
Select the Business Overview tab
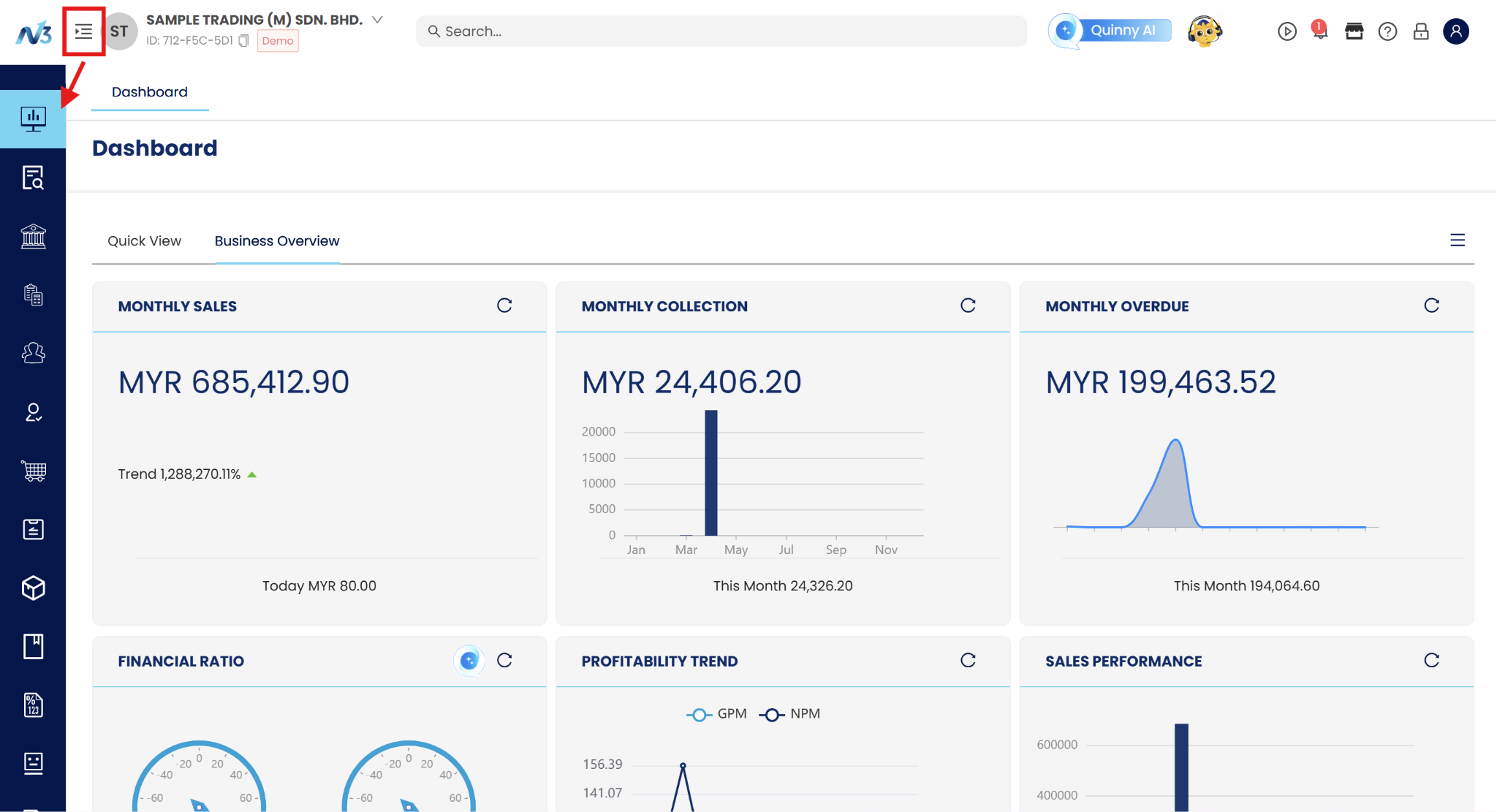pos(276,241)
